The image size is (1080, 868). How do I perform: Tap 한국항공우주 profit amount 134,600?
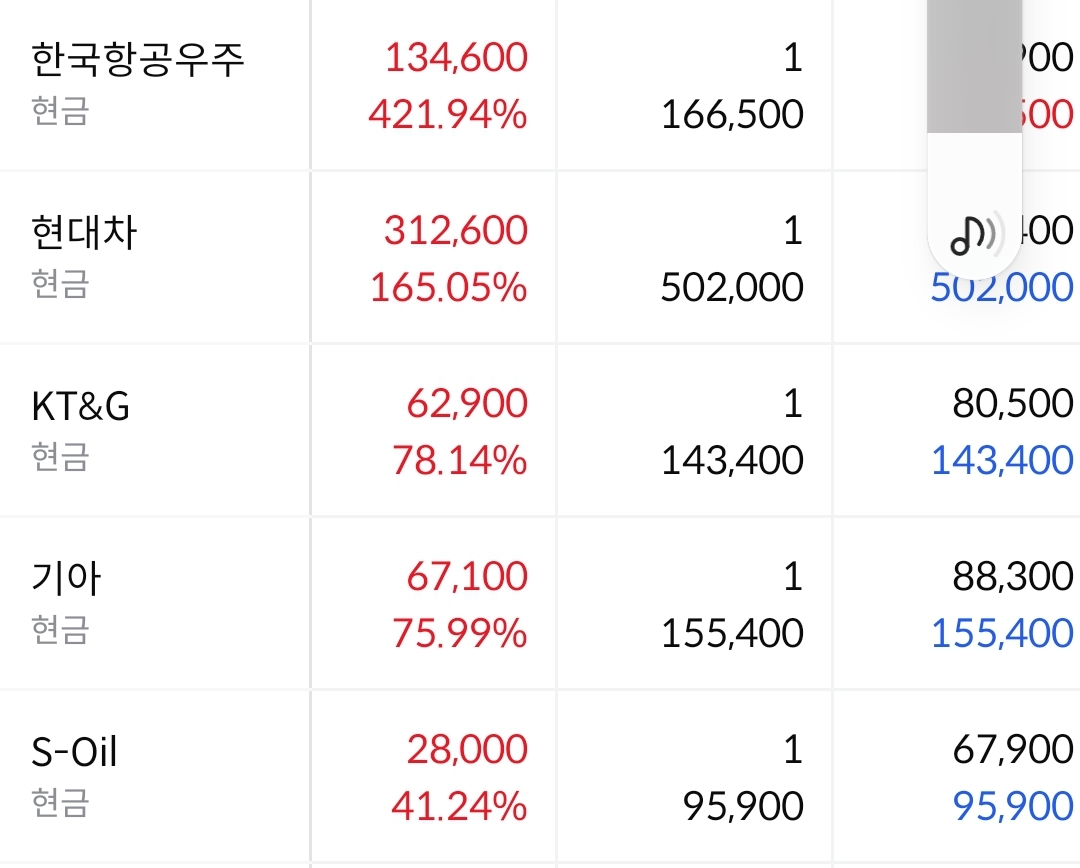click(456, 58)
